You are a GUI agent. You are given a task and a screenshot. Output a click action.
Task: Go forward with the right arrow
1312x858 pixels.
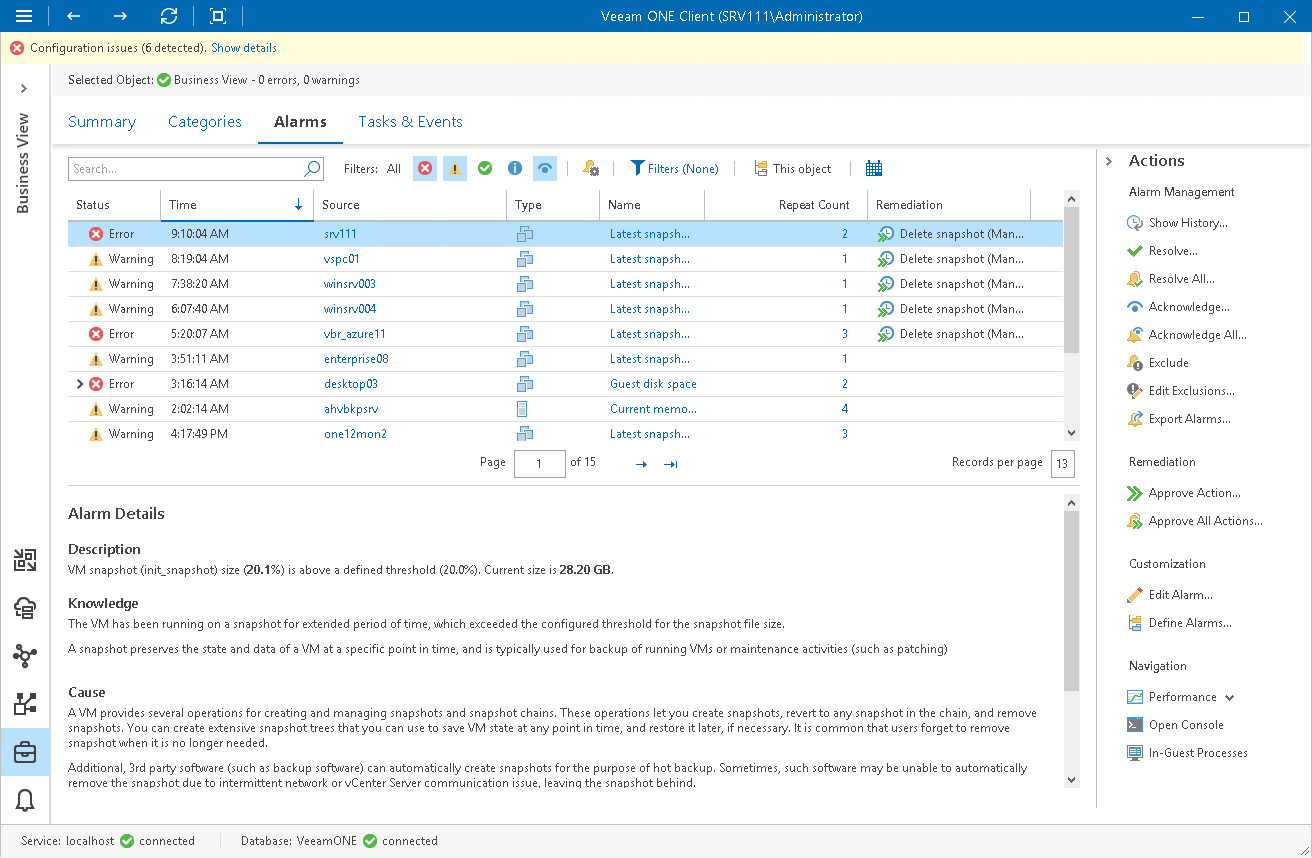[x=120, y=16]
